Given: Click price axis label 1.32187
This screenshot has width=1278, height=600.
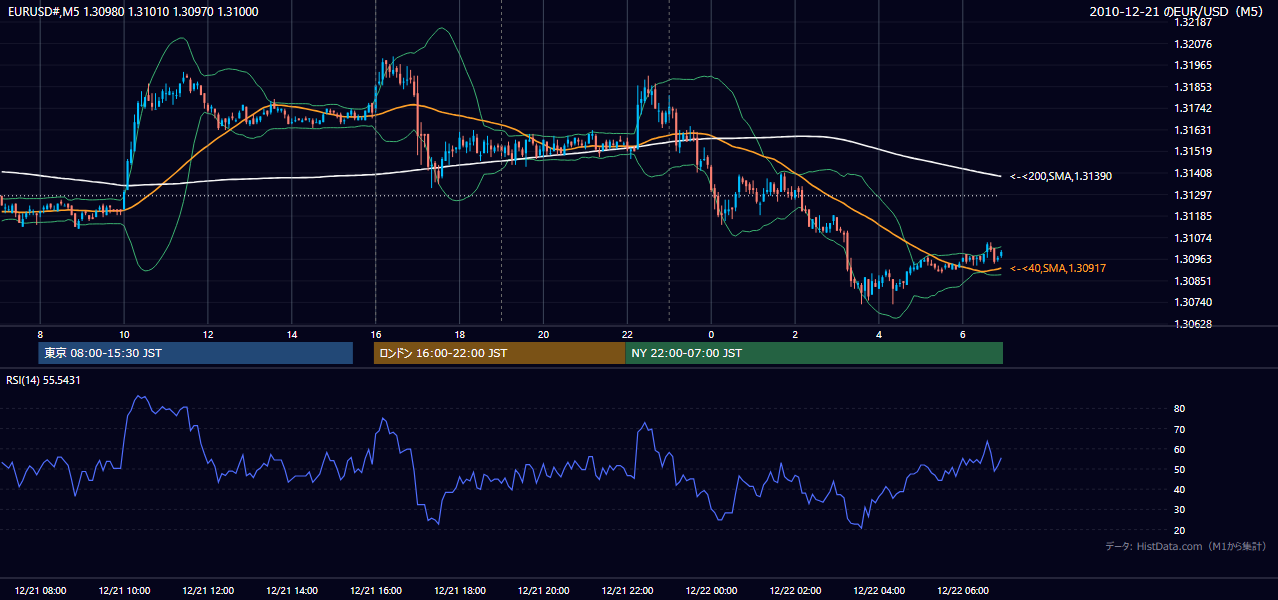Looking at the screenshot, I should point(1193,22).
